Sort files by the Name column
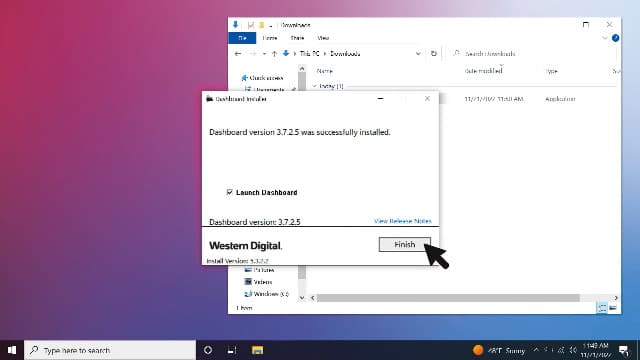 [x=325, y=71]
